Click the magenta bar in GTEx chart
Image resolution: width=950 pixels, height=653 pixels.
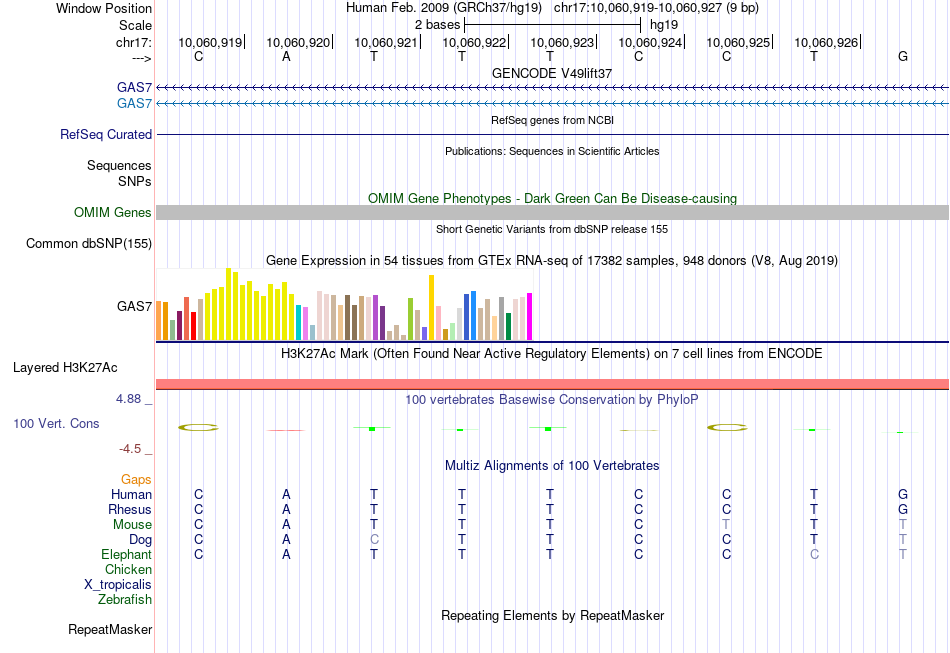click(530, 317)
